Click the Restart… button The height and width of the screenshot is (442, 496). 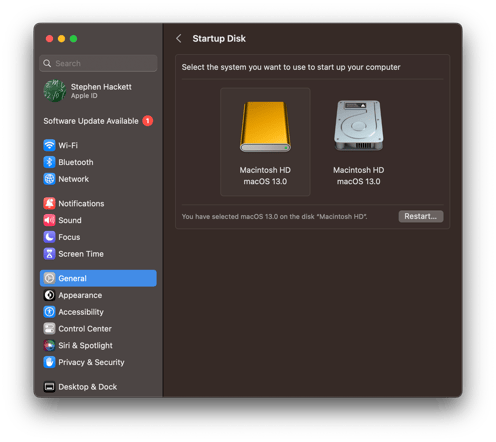421,216
